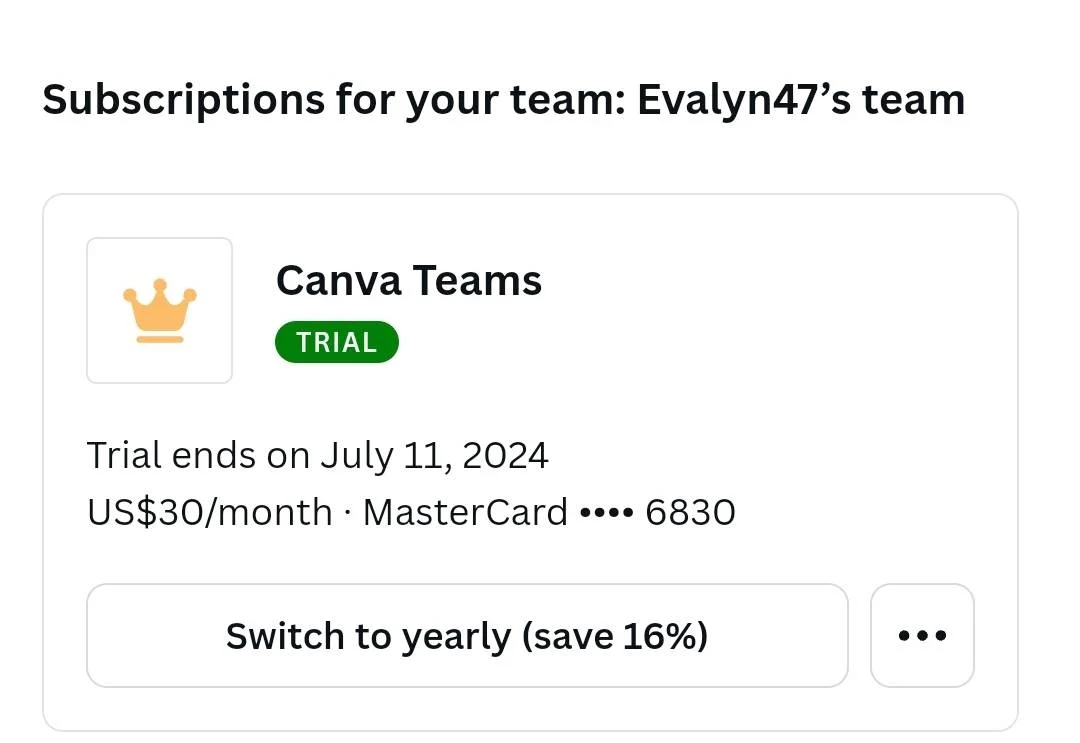
Task: Select the Canva Teams plan title
Action: (x=409, y=280)
